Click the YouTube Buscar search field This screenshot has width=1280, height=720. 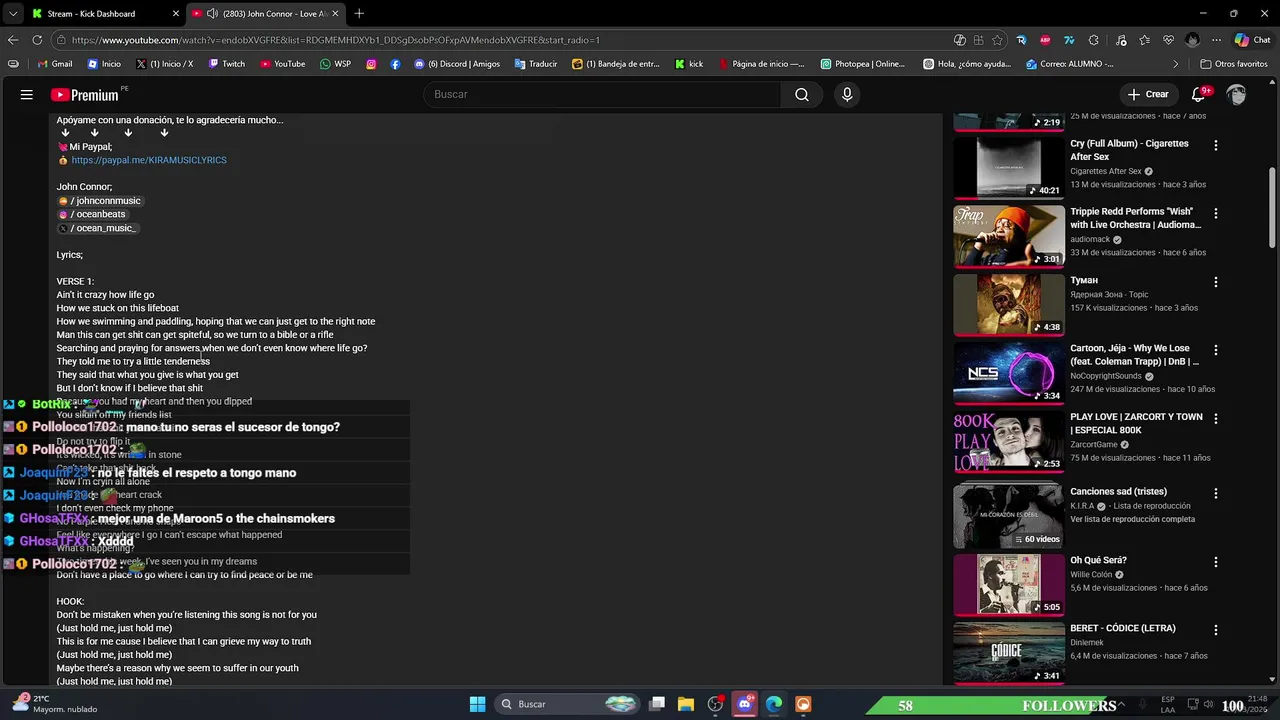(x=602, y=94)
